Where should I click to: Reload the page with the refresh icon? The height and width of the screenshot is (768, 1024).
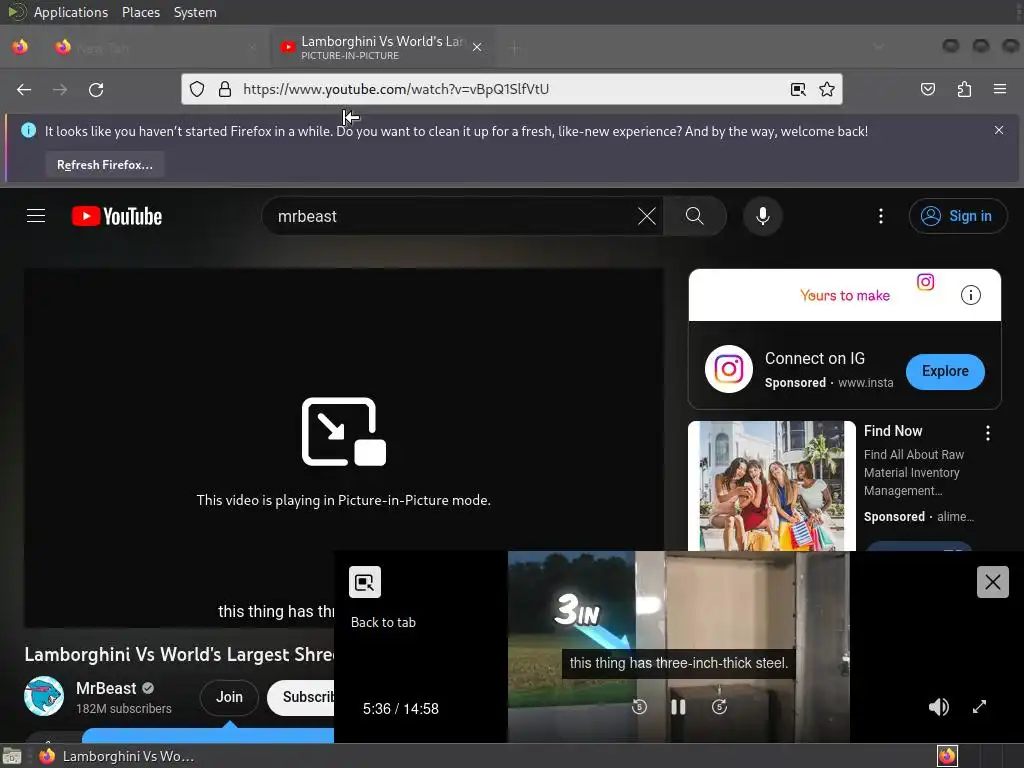click(96, 89)
